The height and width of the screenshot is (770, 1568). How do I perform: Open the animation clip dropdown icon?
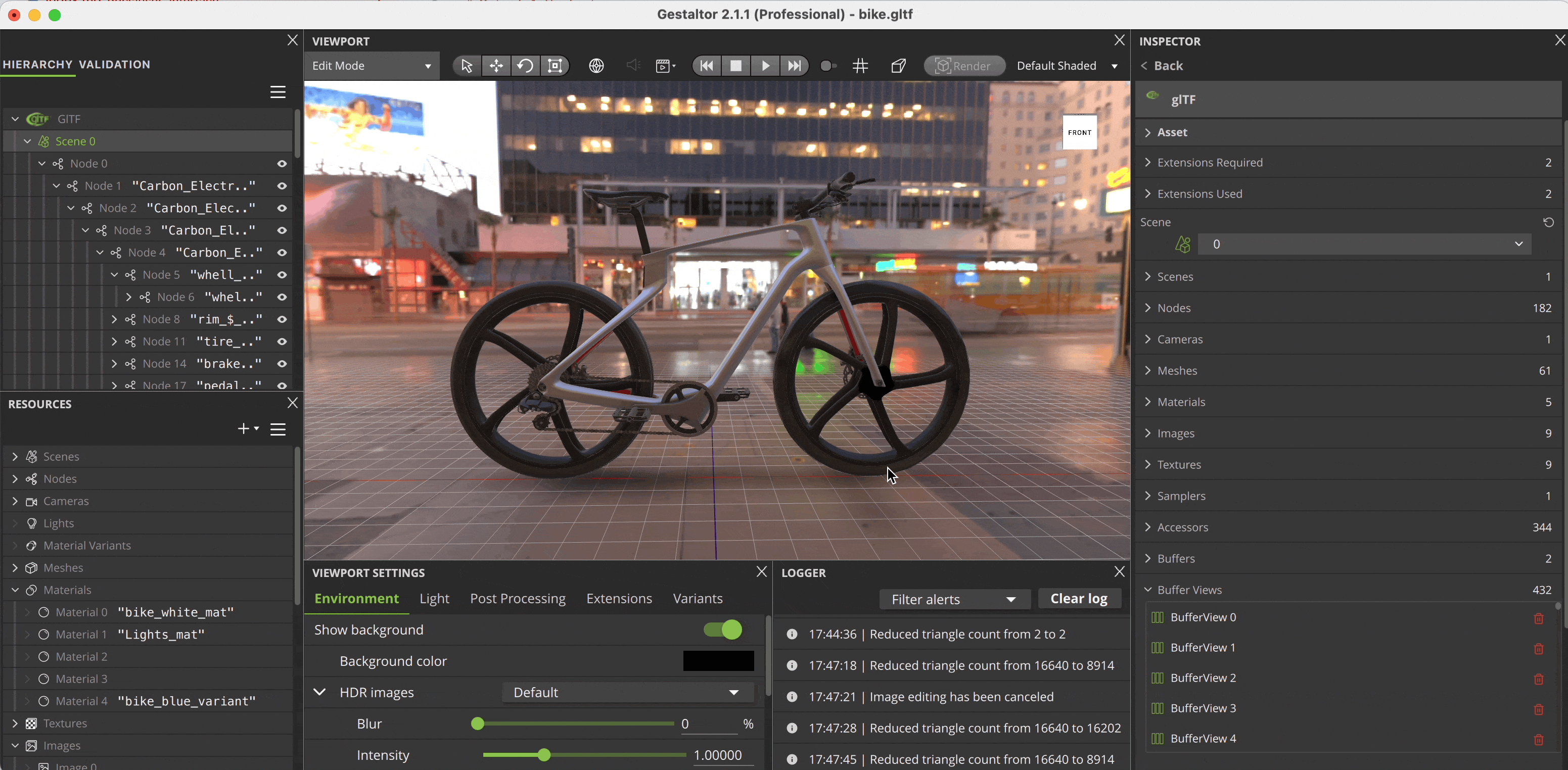click(666, 66)
